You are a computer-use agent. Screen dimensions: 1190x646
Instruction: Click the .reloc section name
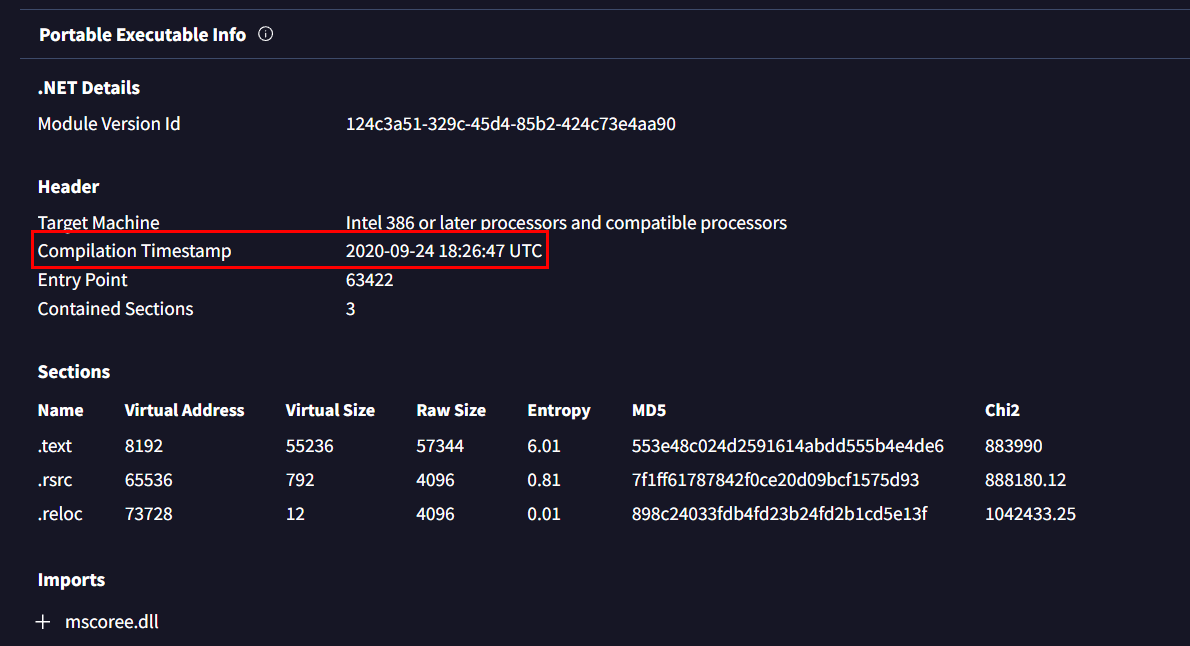point(58,514)
